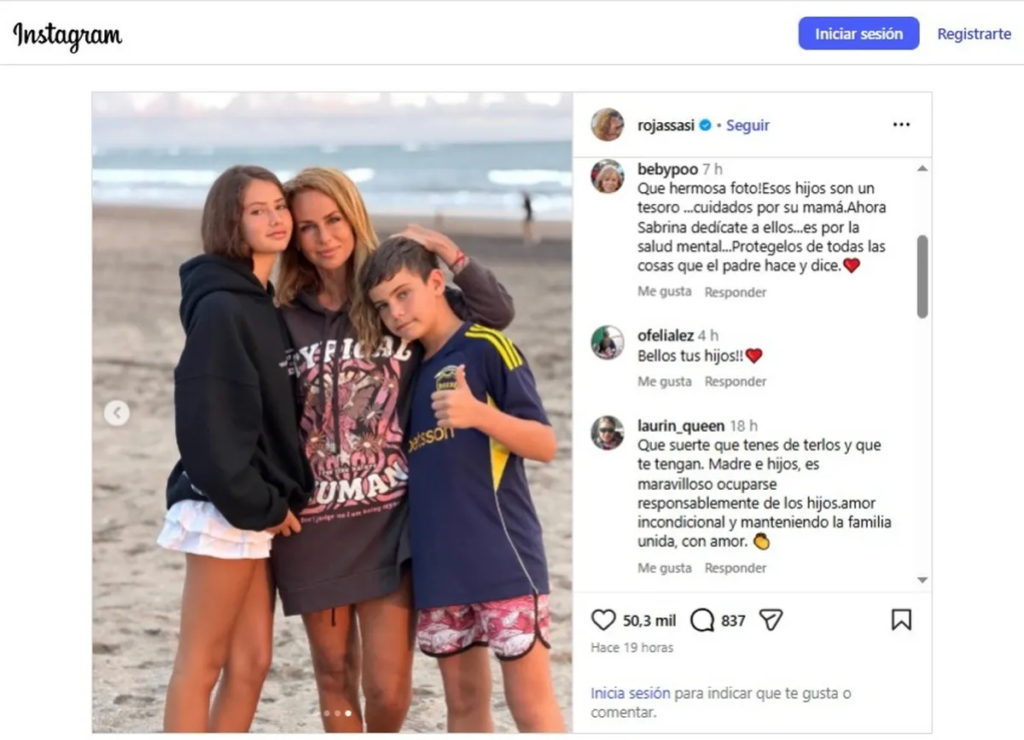Viewport: 1024px width, 740px height.
Task: Click the comments scrollbar thumb
Action: (921, 277)
